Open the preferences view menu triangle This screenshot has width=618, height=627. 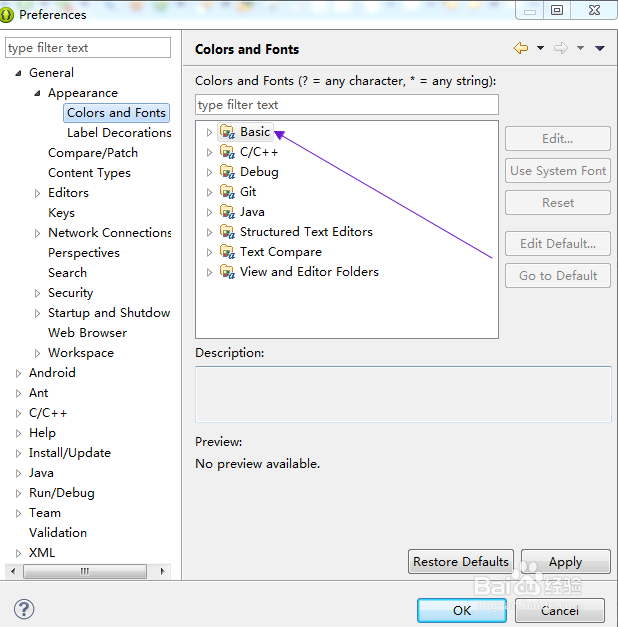(x=600, y=48)
